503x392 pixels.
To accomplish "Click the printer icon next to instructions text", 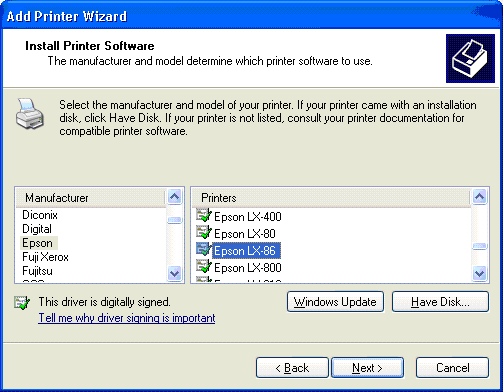I will coord(30,114).
